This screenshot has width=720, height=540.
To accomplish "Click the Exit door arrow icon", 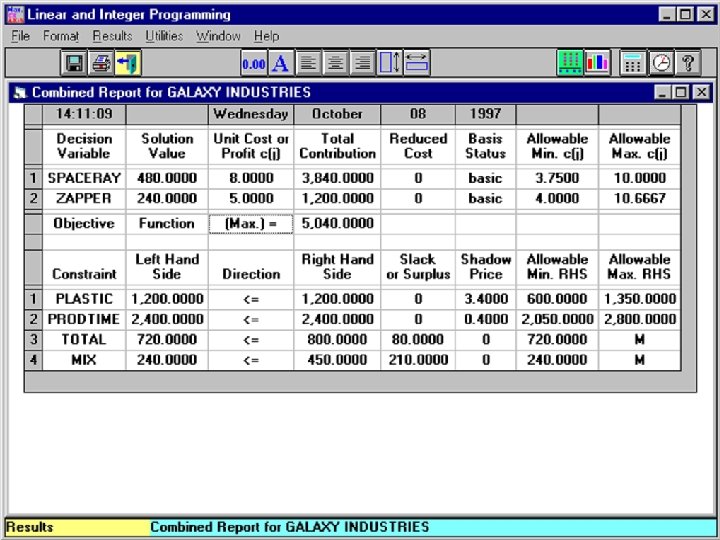I will point(128,63).
